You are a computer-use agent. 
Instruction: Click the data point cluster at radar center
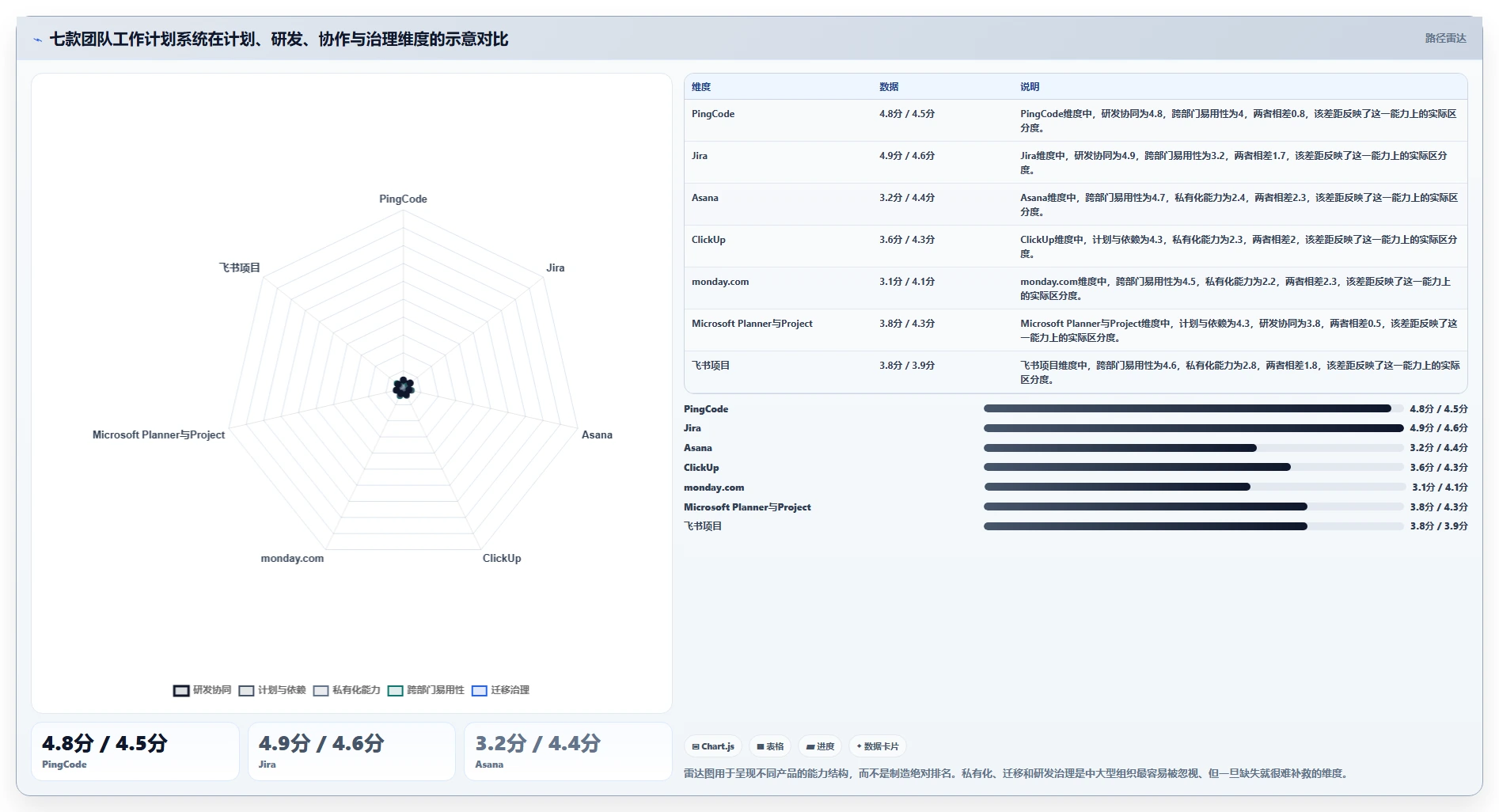pos(404,388)
